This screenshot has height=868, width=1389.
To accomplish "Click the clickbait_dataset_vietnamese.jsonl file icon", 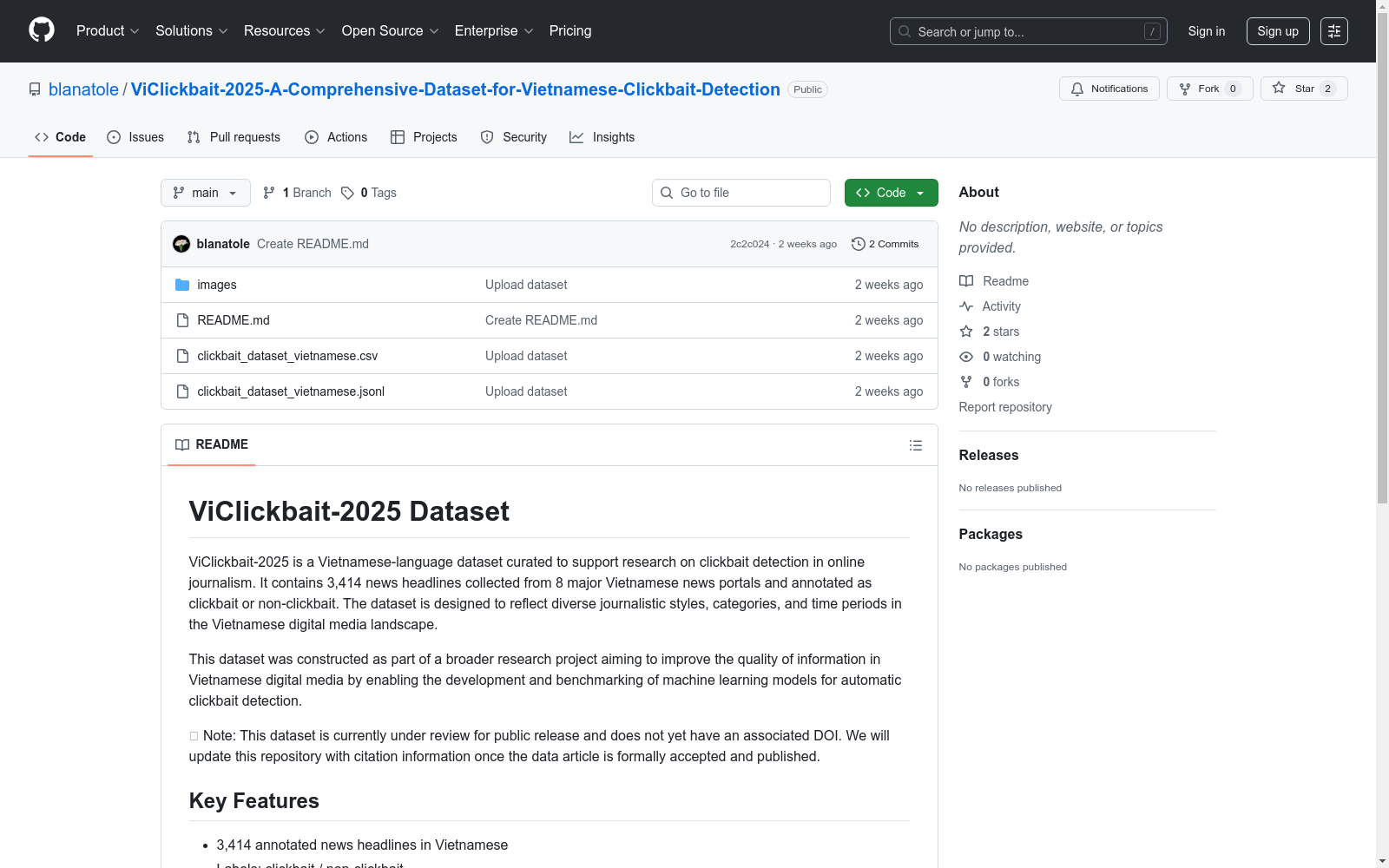I will point(182,391).
